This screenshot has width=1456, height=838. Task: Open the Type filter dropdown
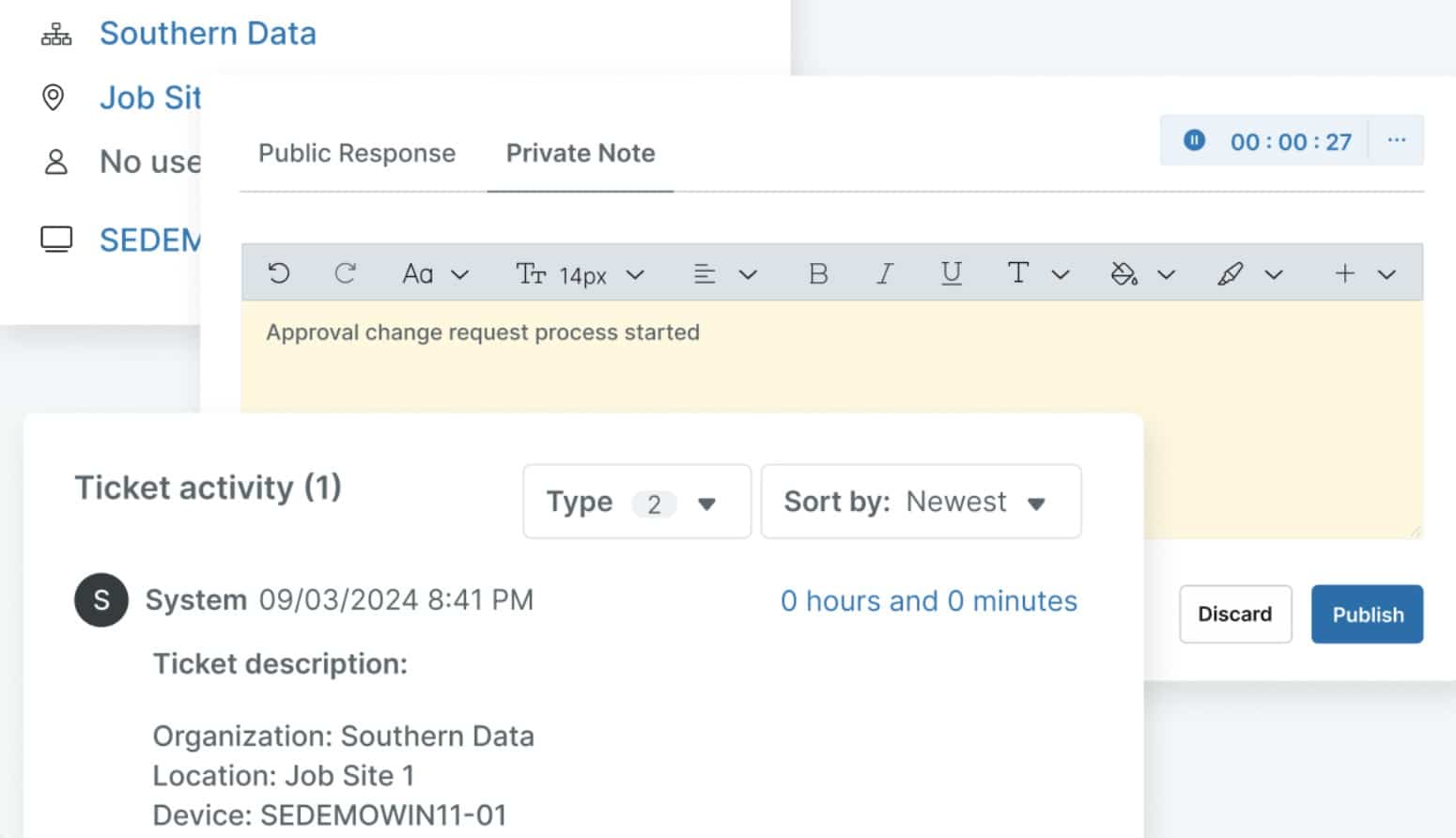click(637, 502)
